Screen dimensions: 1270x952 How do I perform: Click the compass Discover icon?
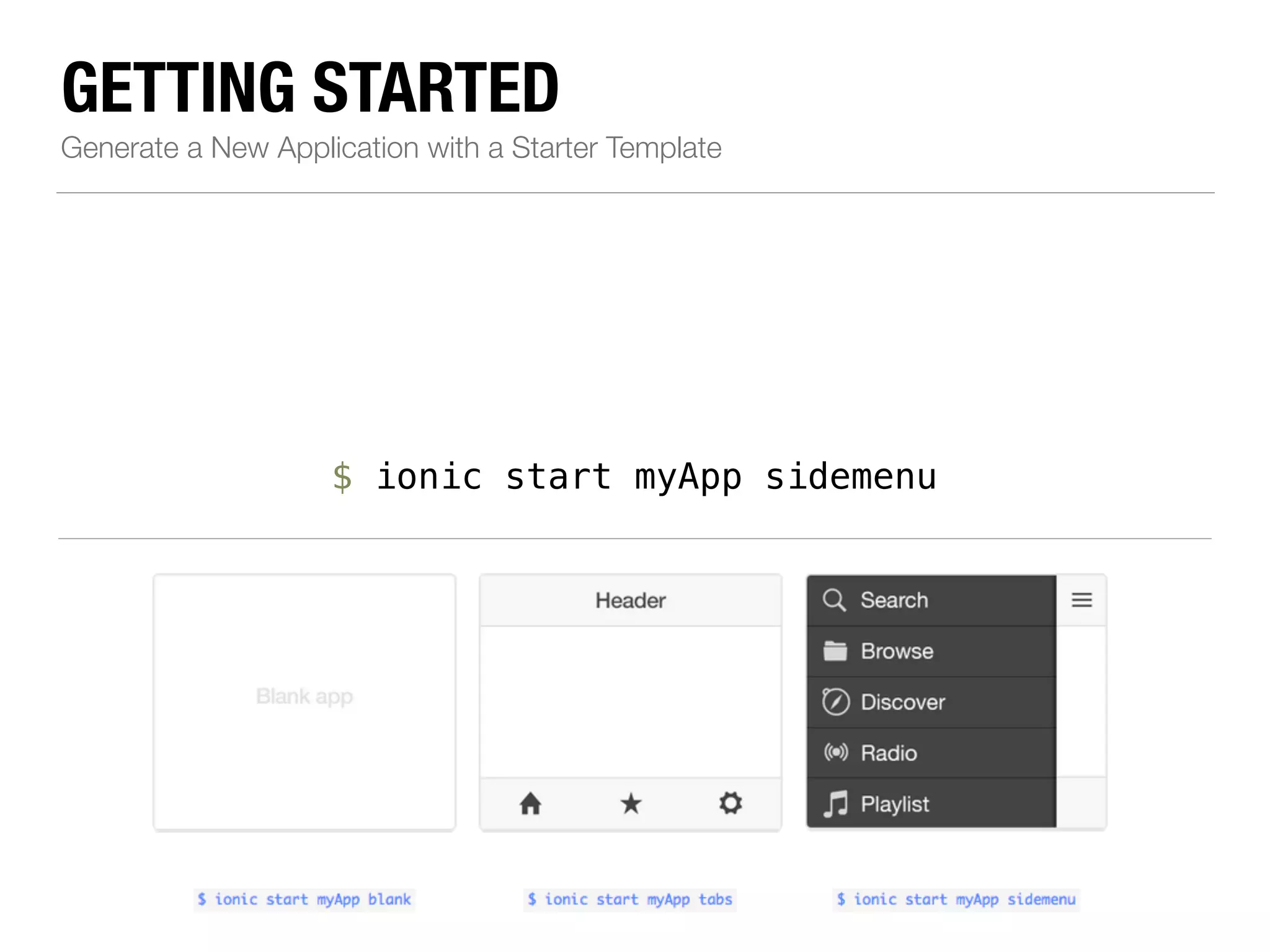(835, 702)
